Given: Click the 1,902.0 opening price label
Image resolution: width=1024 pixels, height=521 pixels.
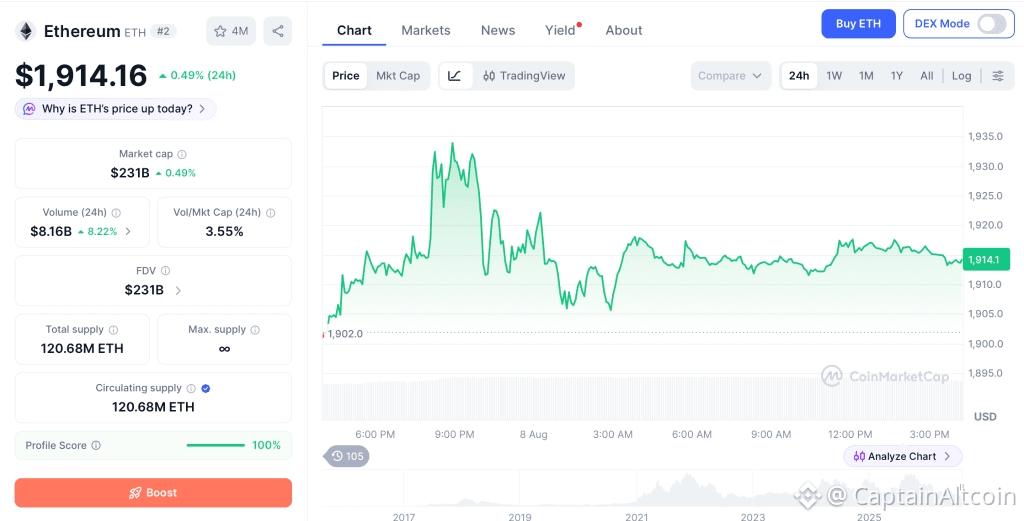Looking at the screenshot, I should click(345, 334).
